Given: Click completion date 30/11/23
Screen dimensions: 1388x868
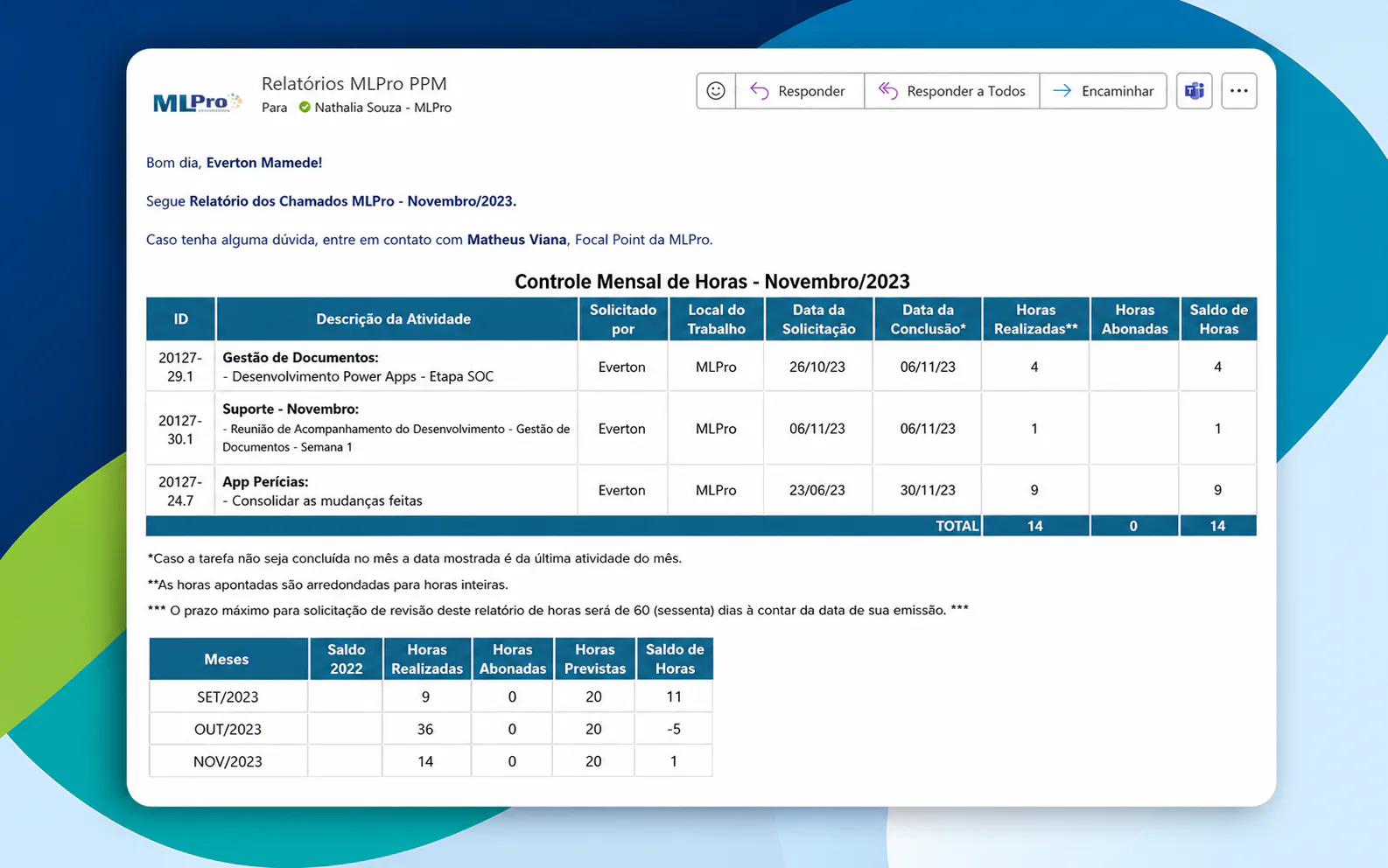Looking at the screenshot, I should coord(928,491).
